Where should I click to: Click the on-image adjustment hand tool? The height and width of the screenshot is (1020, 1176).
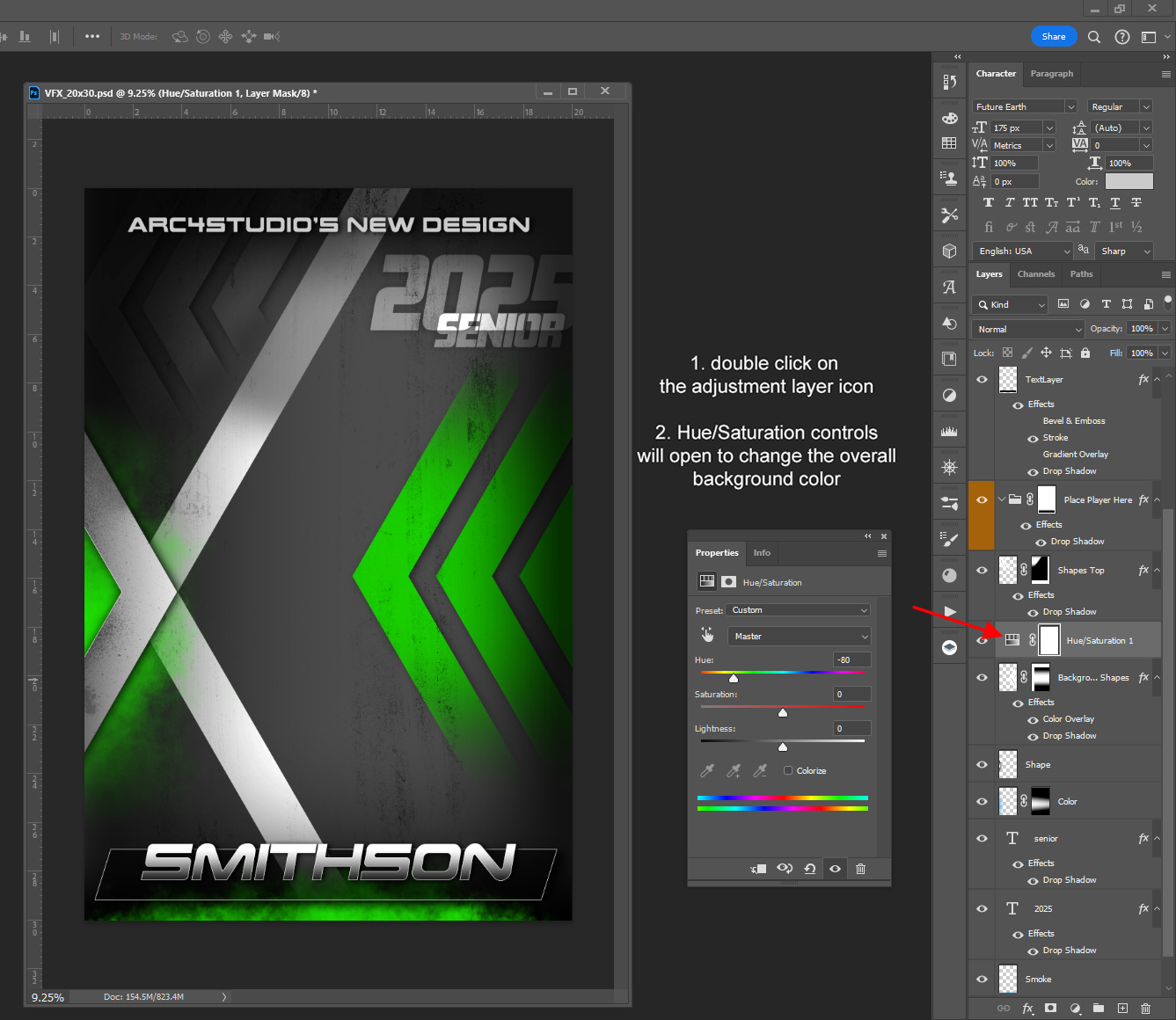click(x=707, y=635)
